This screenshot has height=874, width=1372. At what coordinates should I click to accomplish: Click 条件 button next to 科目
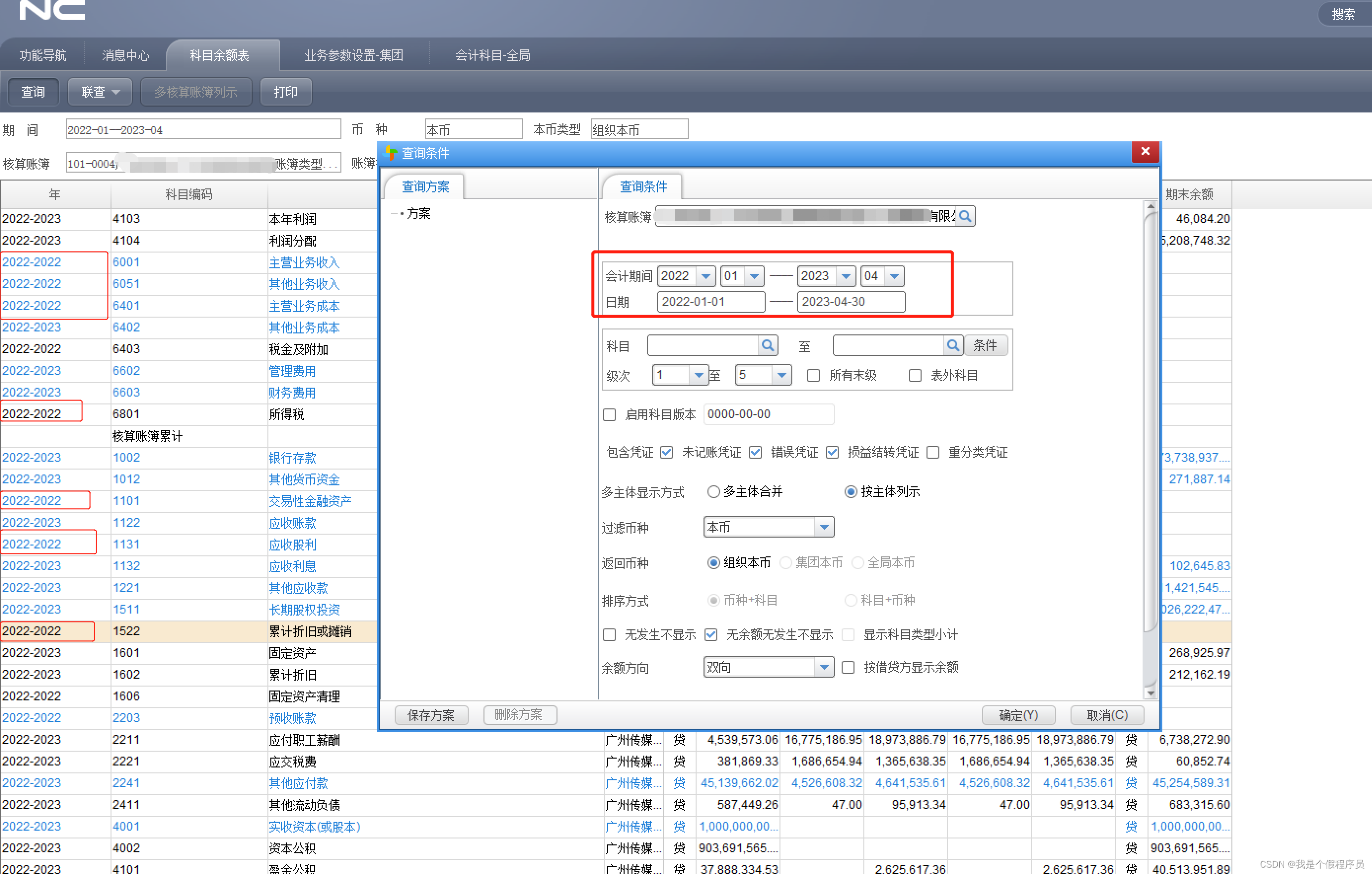pyautogui.click(x=985, y=345)
